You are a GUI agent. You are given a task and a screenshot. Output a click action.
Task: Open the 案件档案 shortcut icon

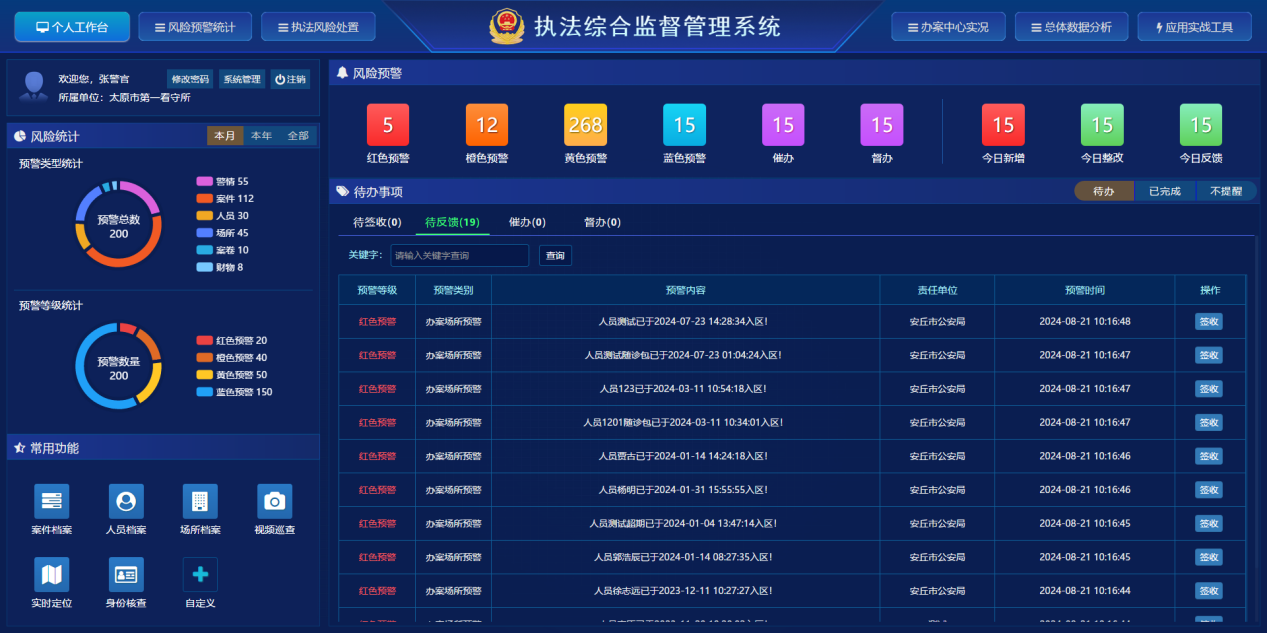[x=51, y=501]
